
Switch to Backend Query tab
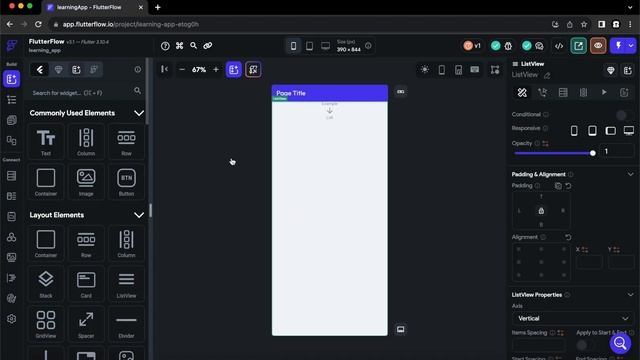(563, 93)
